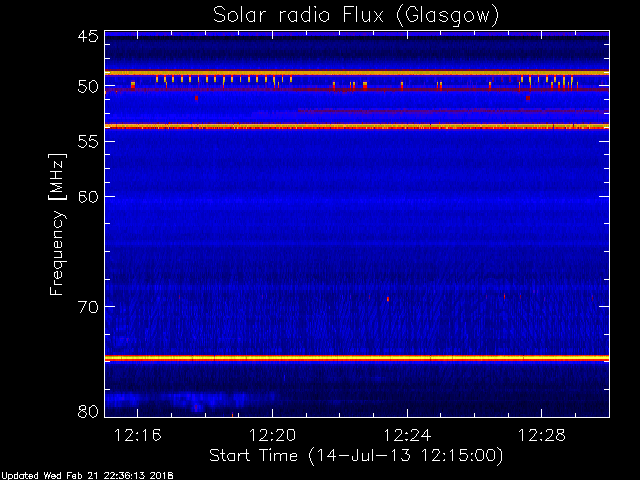Click the 'Start Time (14-Jul-13 12:15:00)' axis label

[x=356, y=455]
